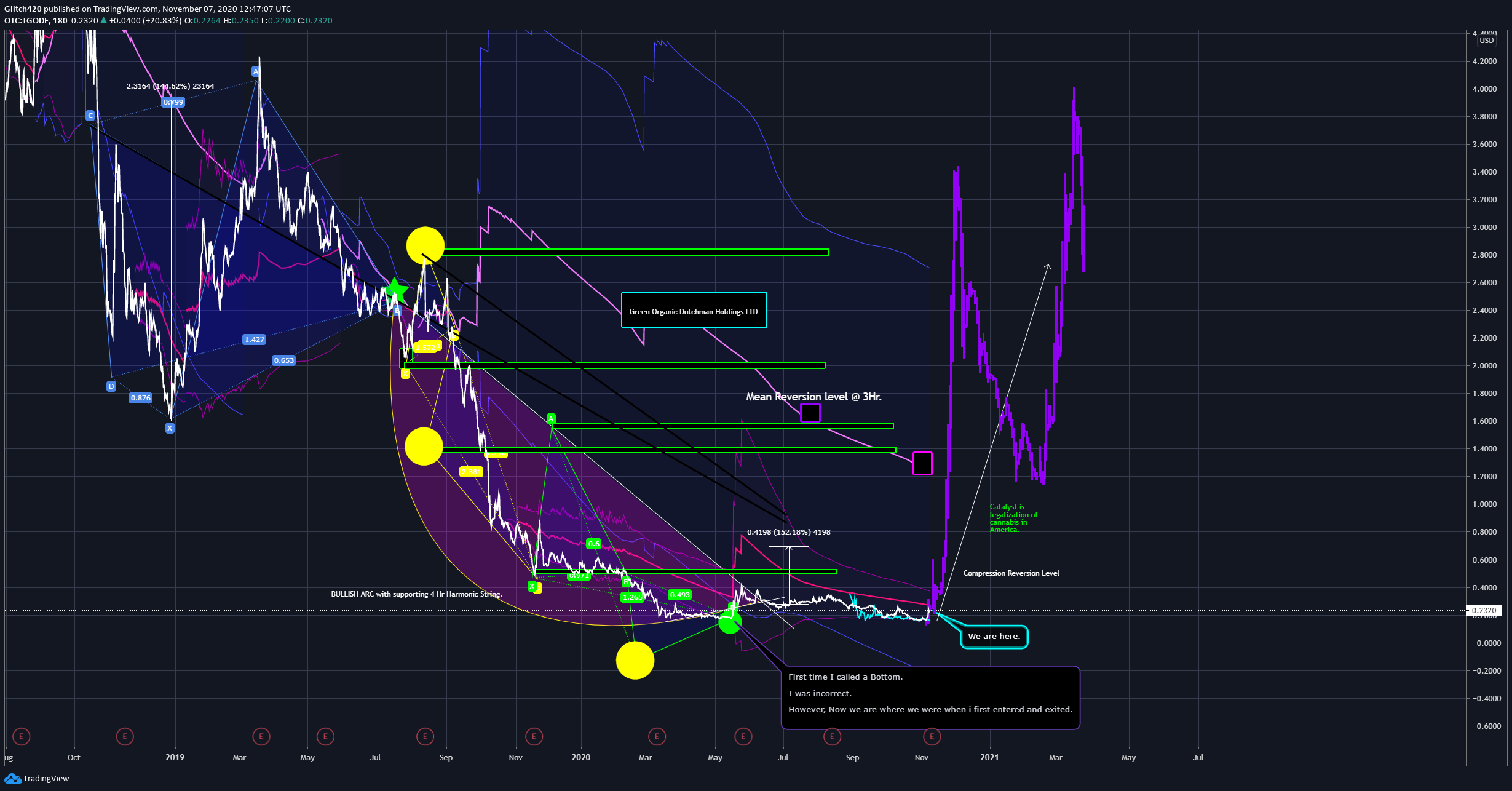
Task: Click the green 1.265 ratio label
Action: pyautogui.click(x=633, y=597)
